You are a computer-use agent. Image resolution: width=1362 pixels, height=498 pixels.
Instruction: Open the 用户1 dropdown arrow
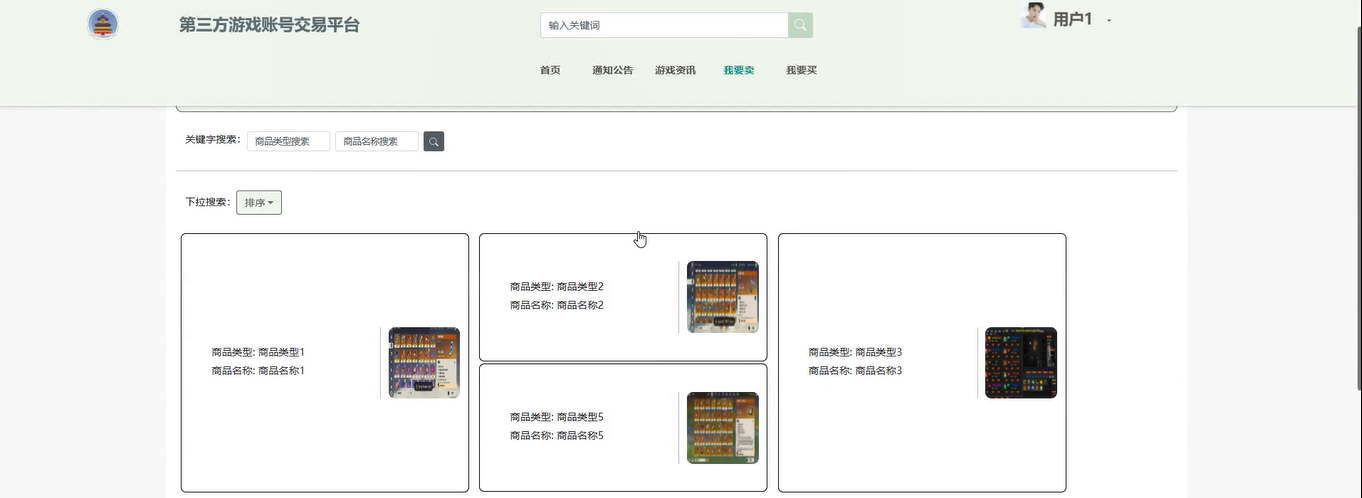point(1109,21)
